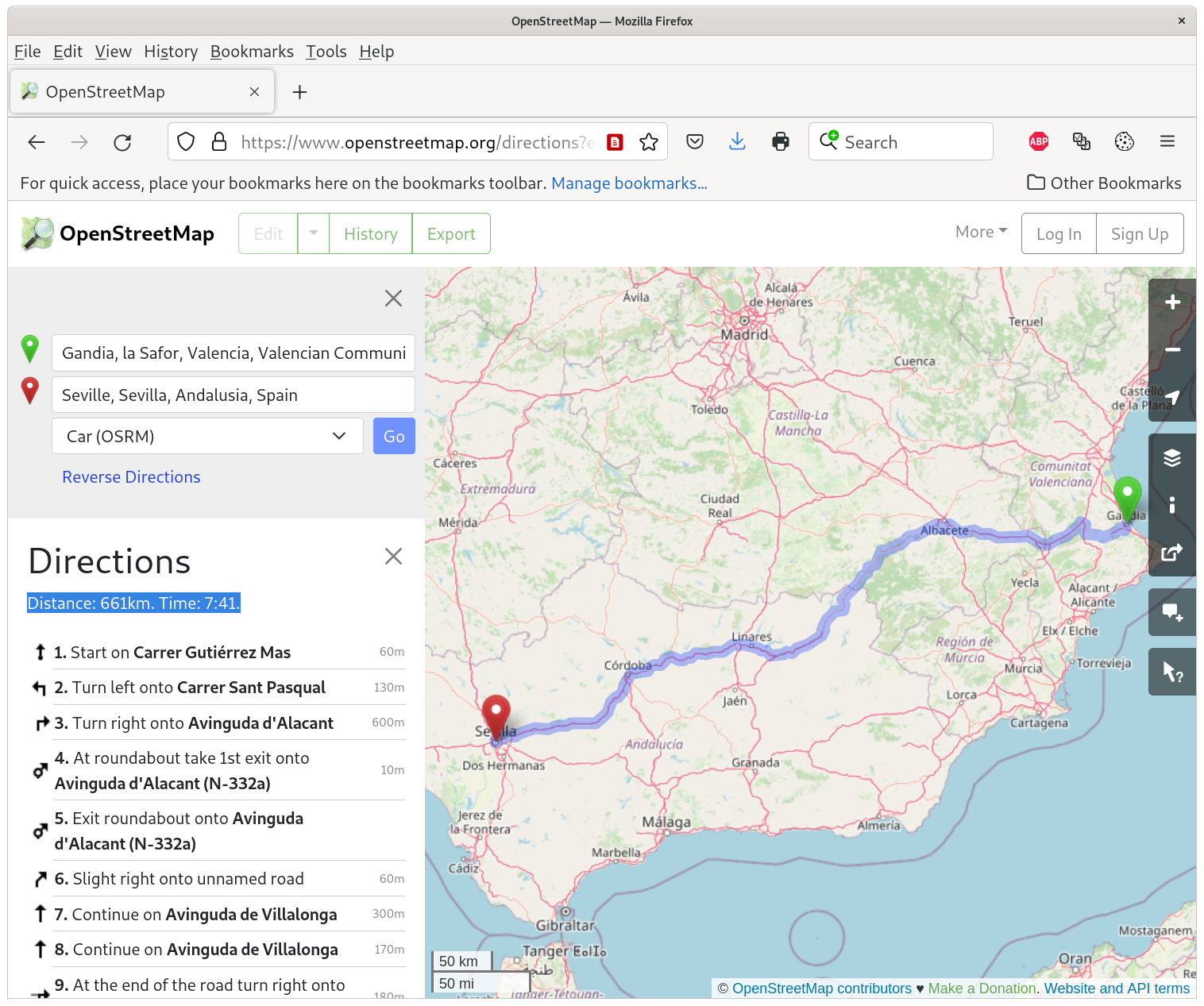The image size is (1204, 1006).
Task: Open the More dropdown menu
Action: click(981, 232)
